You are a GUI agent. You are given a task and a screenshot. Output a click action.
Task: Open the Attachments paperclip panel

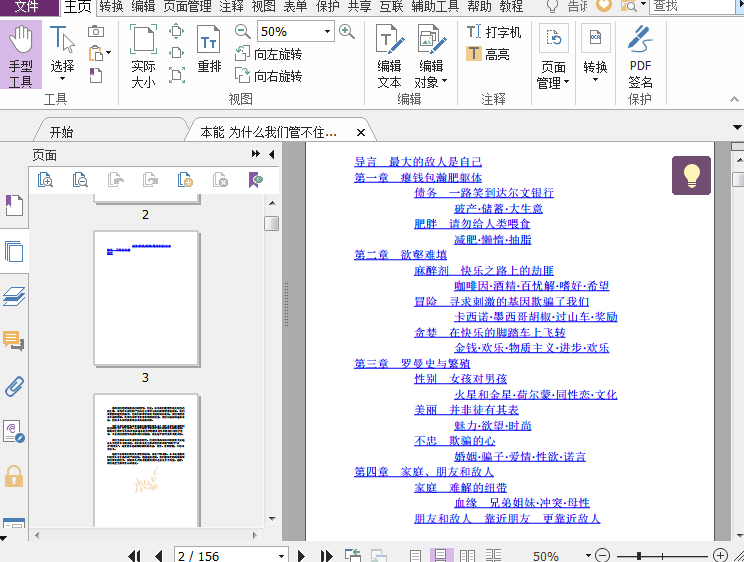14,386
